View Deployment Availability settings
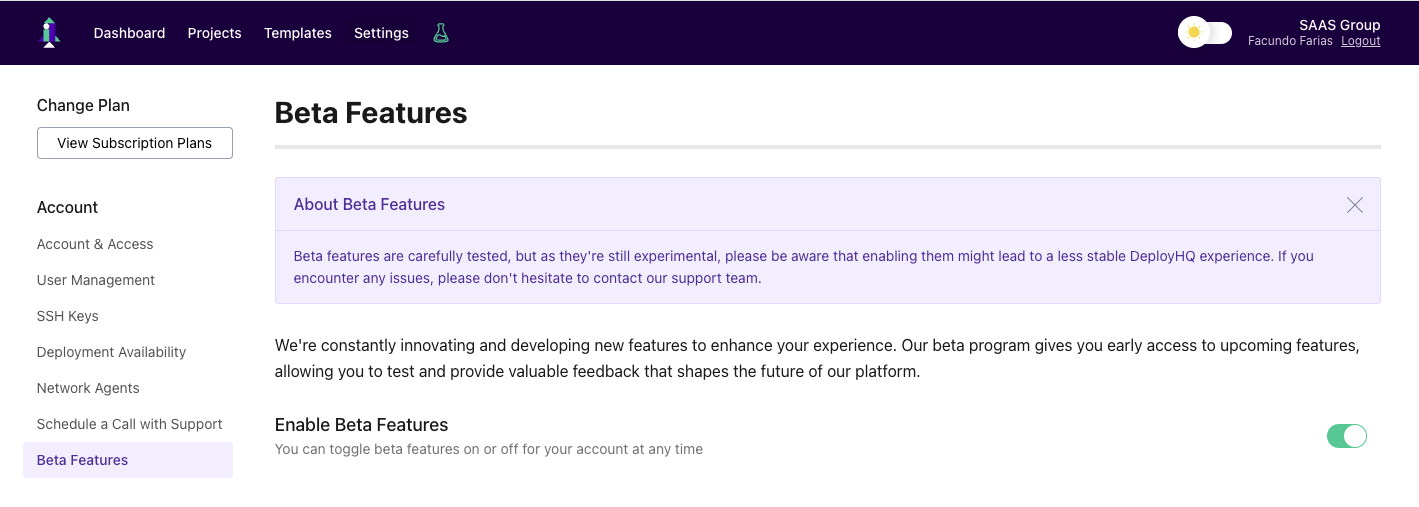1419x507 pixels. pyautogui.click(x=111, y=352)
